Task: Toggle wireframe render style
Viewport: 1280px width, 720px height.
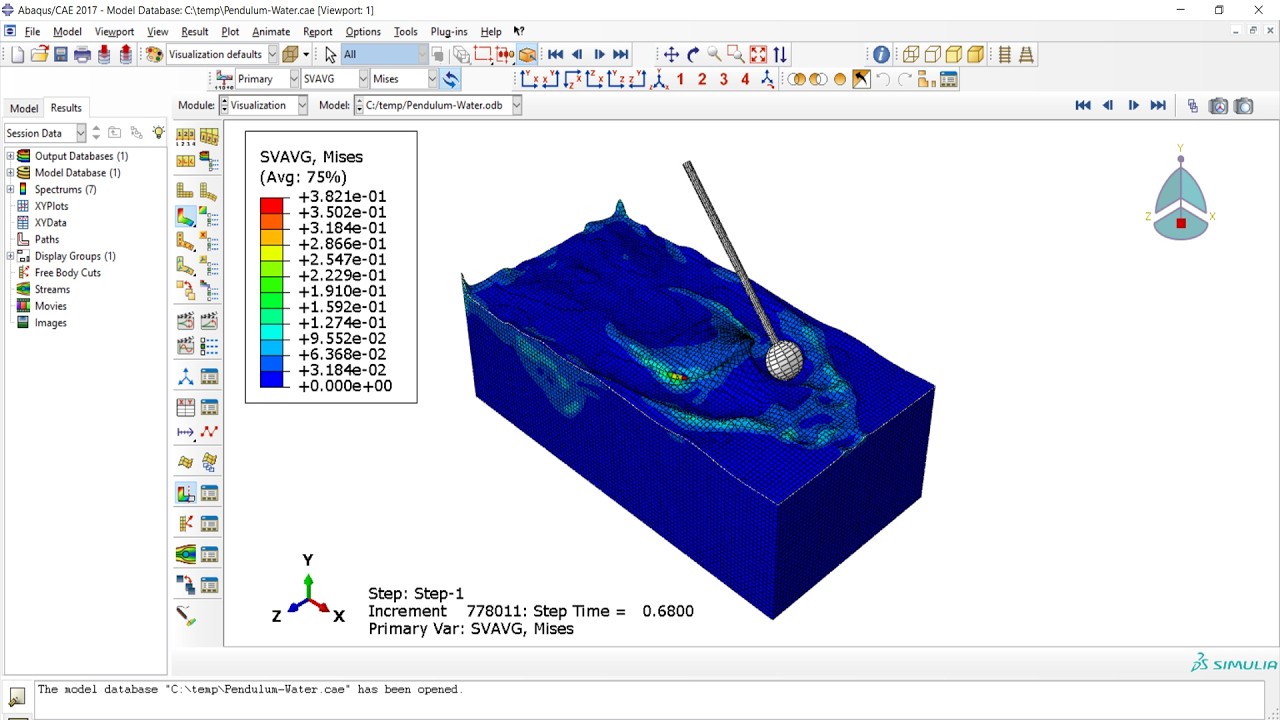Action: (x=910, y=55)
